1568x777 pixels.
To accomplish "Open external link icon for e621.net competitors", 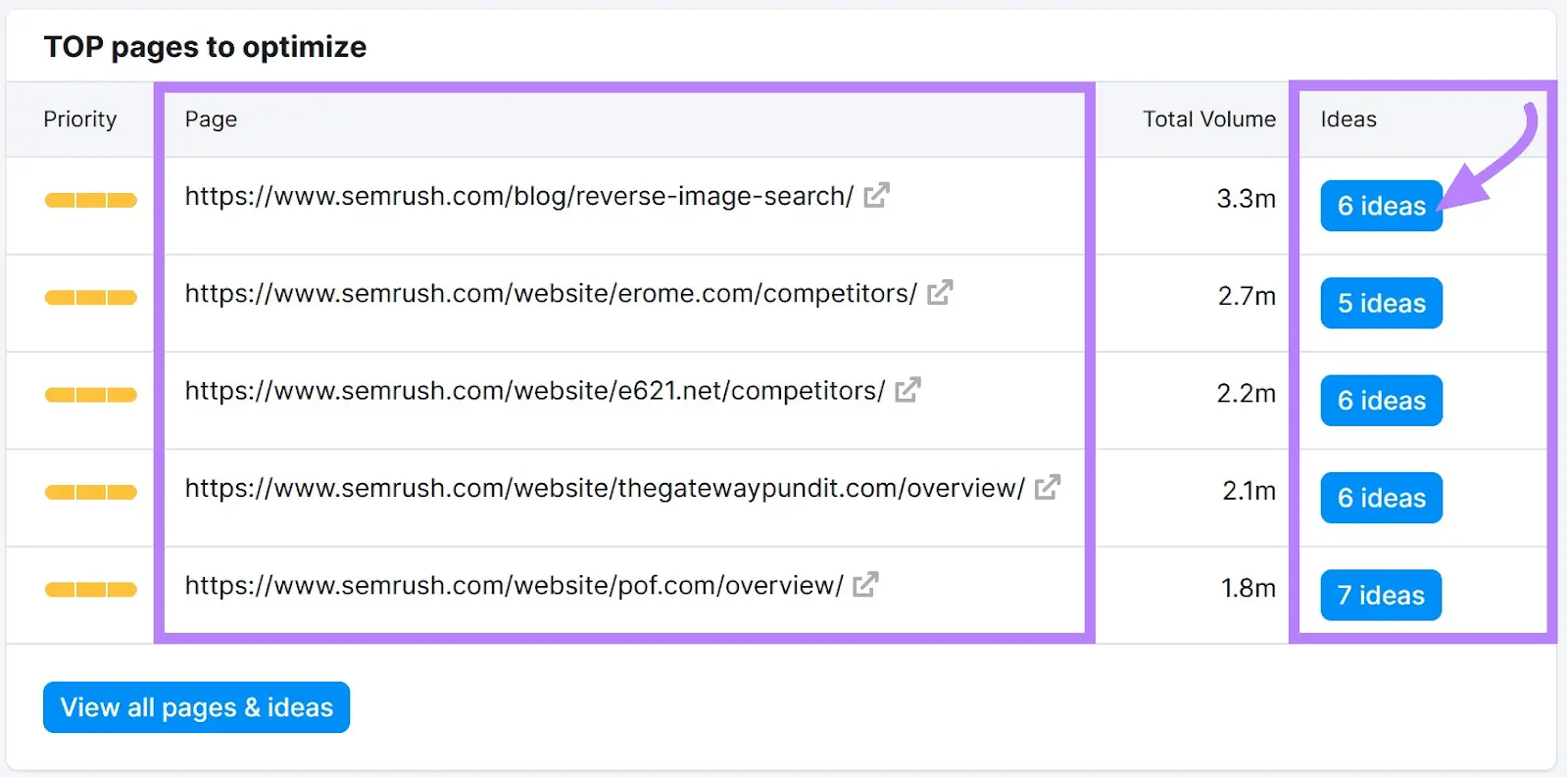I will [907, 390].
